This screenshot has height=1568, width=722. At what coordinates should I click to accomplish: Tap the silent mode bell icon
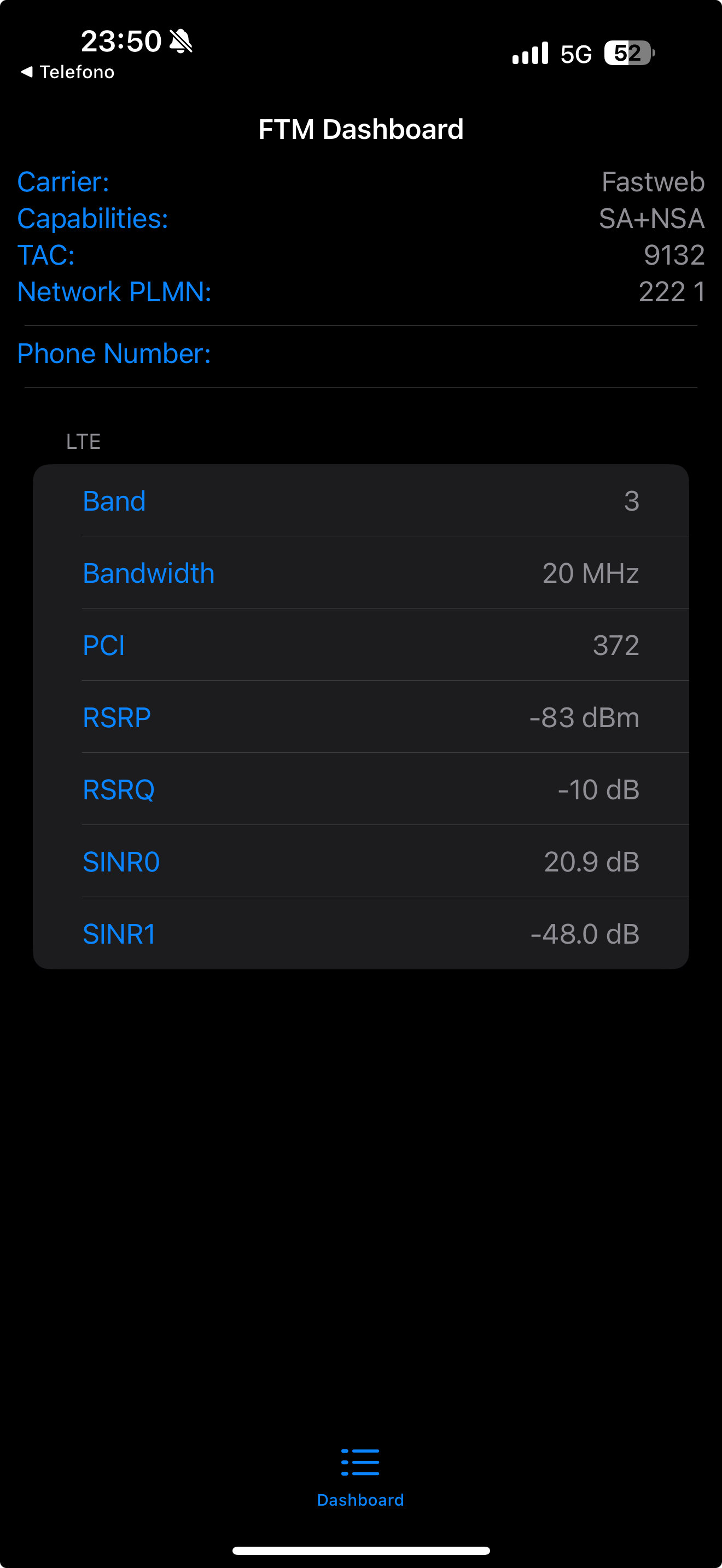coord(181,42)
